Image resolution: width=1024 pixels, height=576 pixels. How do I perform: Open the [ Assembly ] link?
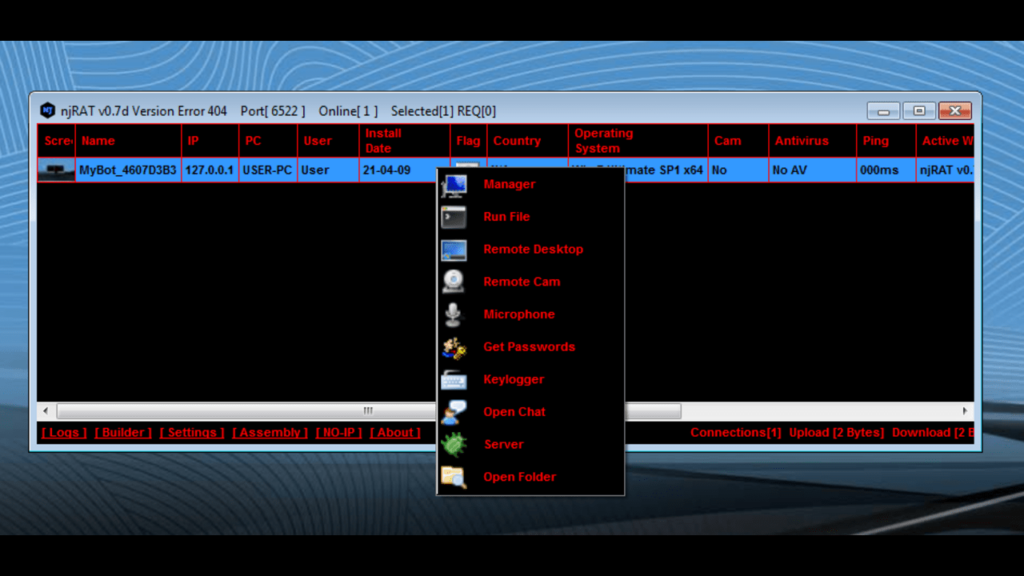(x=270, y=432)
